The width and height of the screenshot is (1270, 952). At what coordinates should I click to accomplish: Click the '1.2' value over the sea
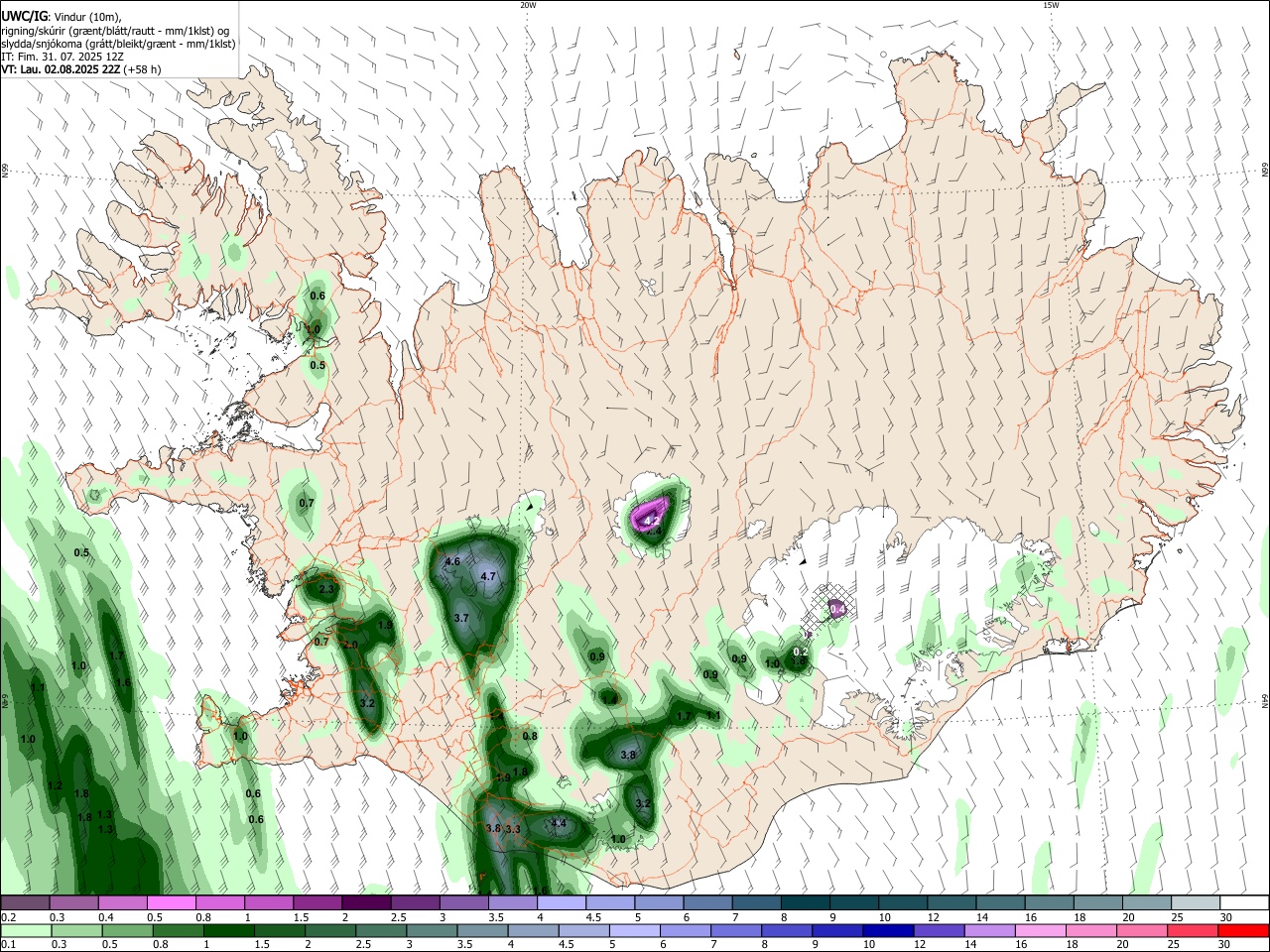click(x=55, y=786)
